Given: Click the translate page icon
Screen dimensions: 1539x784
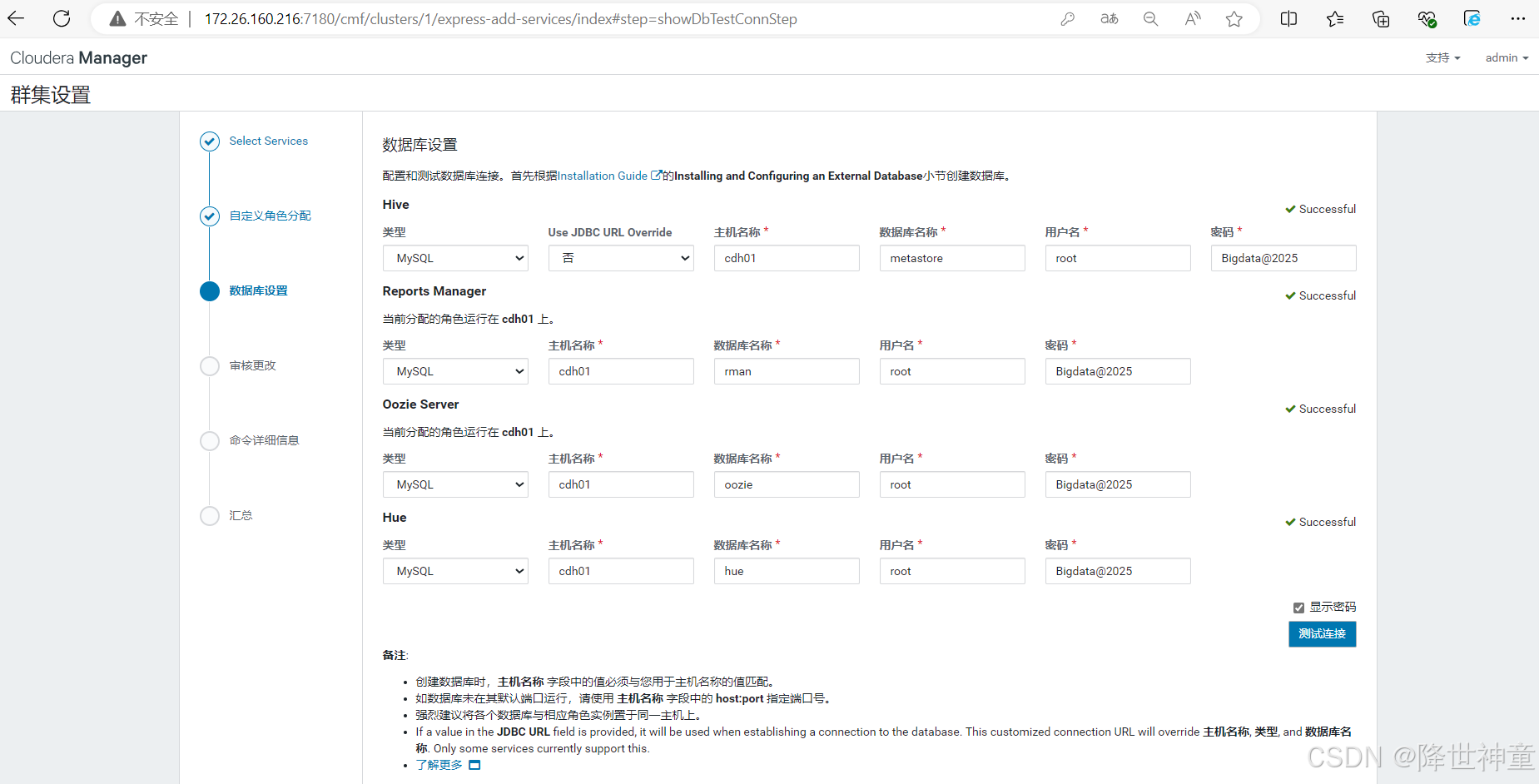Looking at the screenshot, I should [x=1109, y=18].
